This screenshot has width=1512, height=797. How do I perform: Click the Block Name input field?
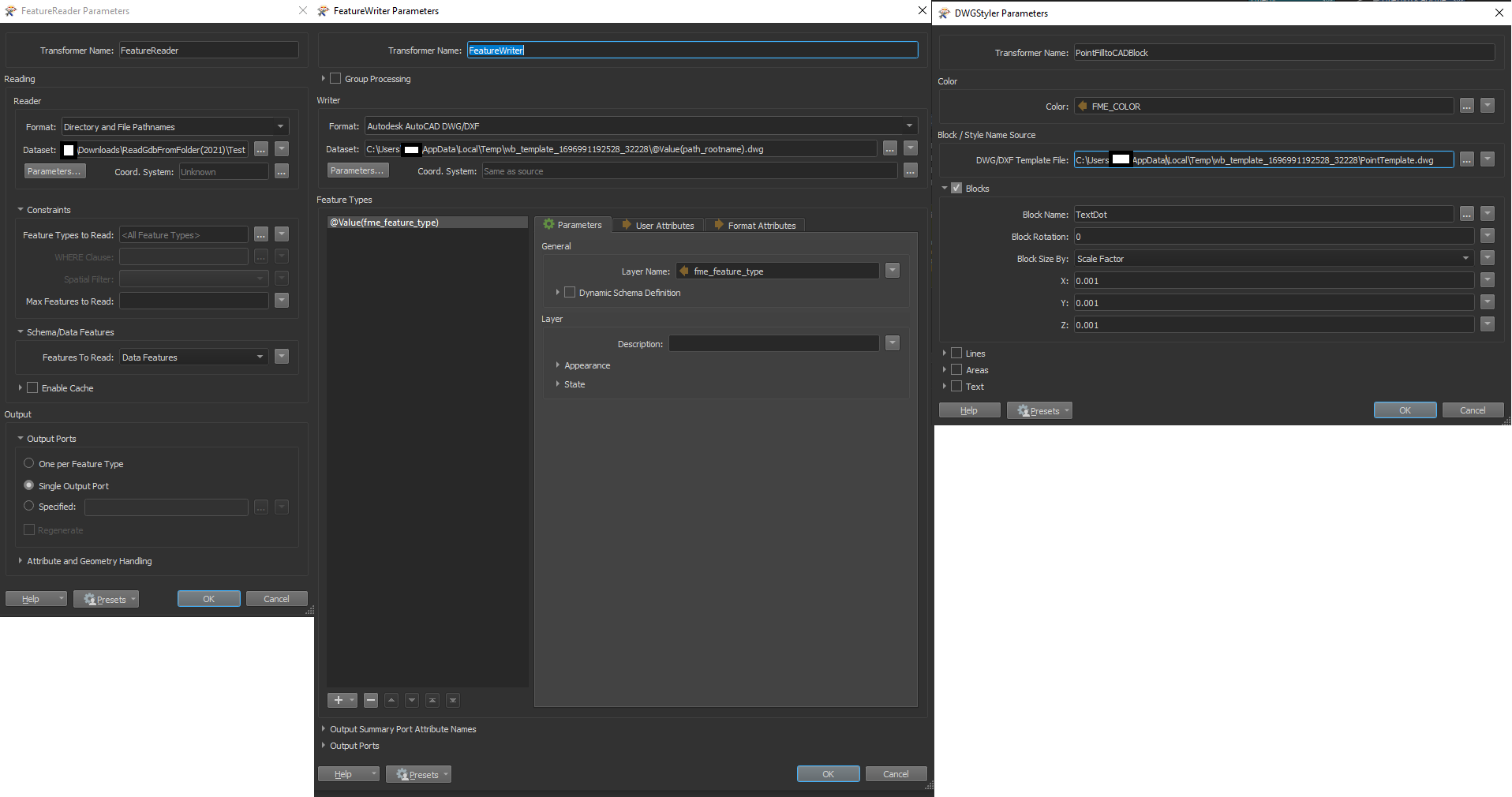click(1263, 214)
